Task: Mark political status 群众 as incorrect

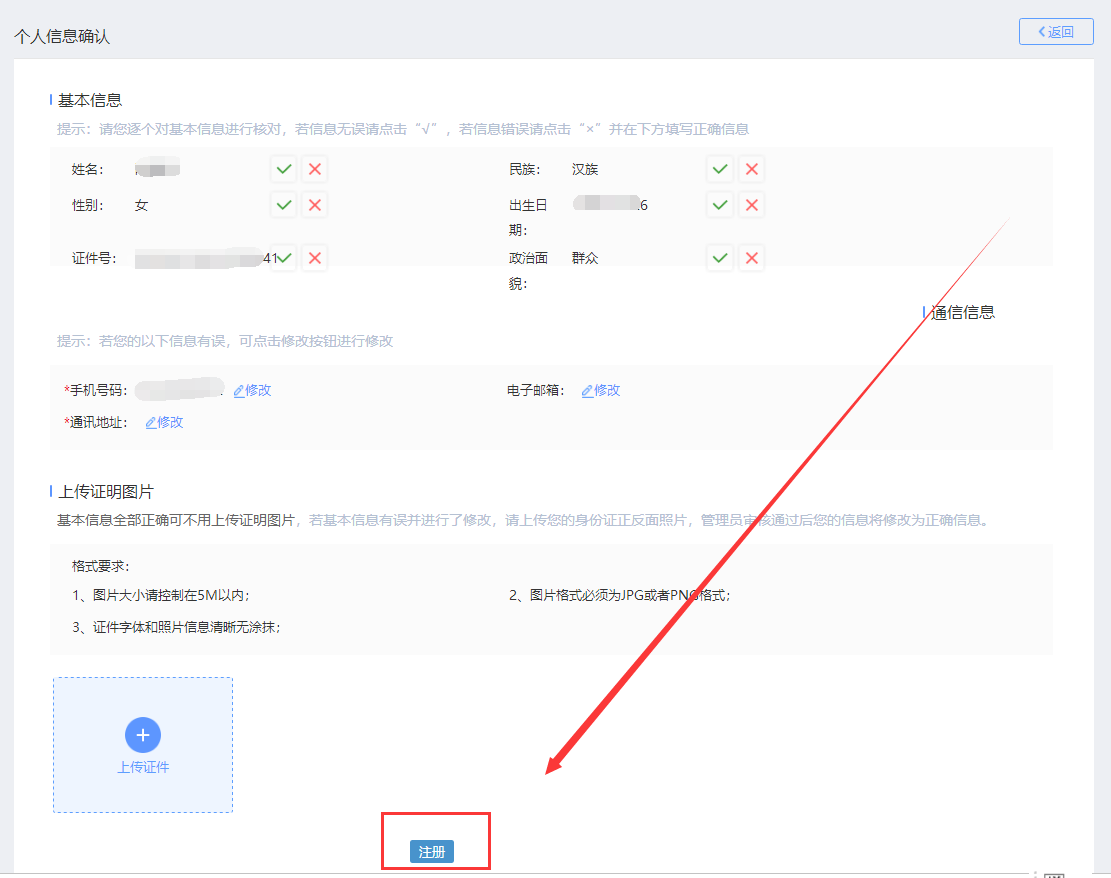Action: pos(751,258)
